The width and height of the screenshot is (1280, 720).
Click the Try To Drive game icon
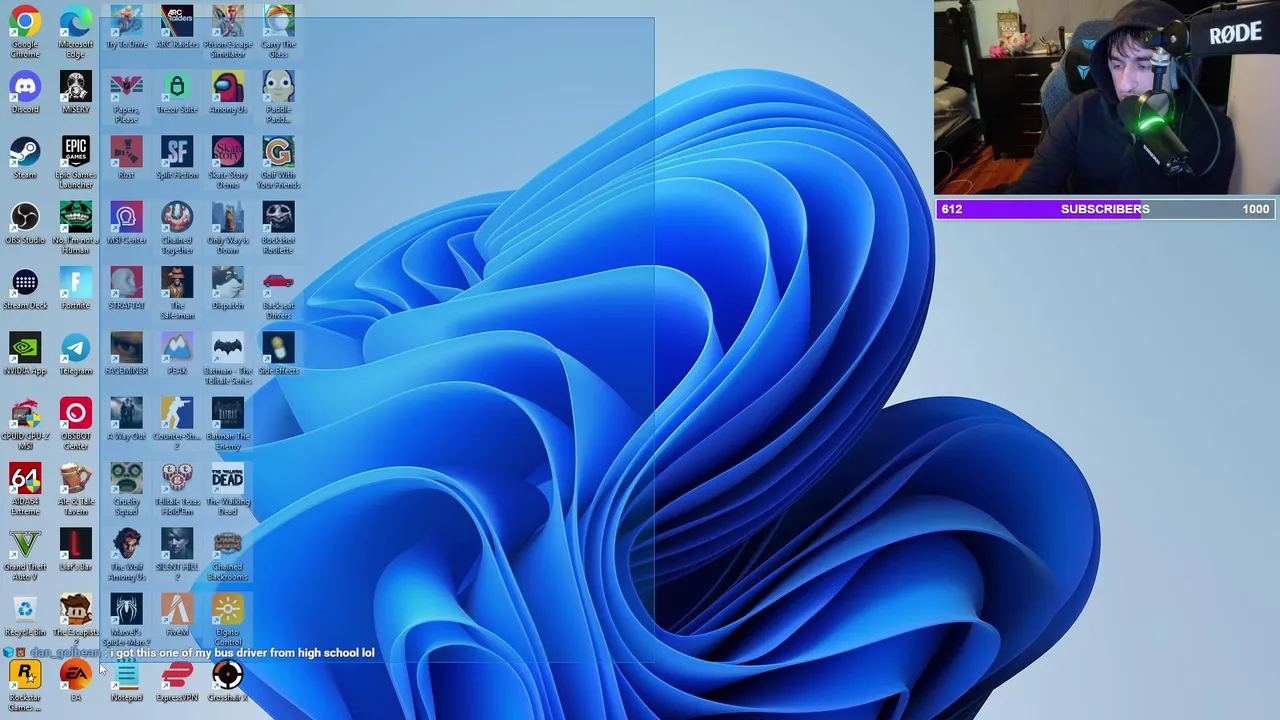click(126, 26)
